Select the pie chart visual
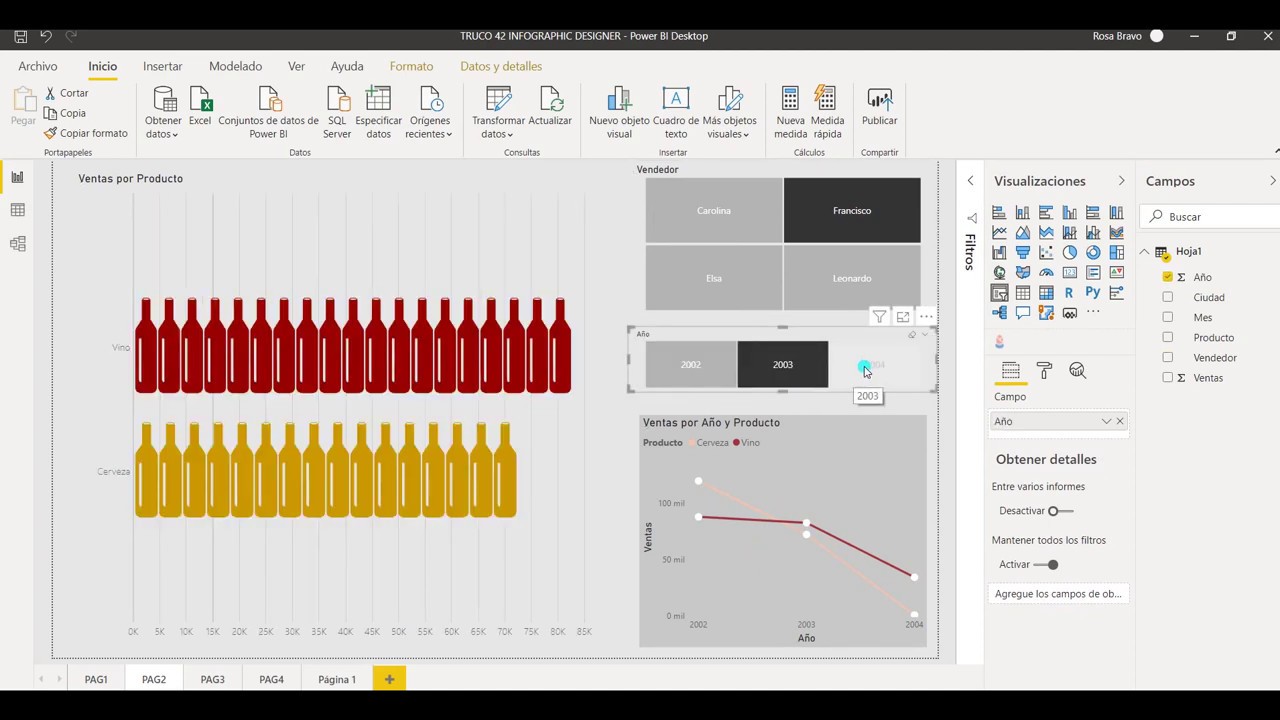This screenshot has height=720, width=1280. coord(1070,252)
